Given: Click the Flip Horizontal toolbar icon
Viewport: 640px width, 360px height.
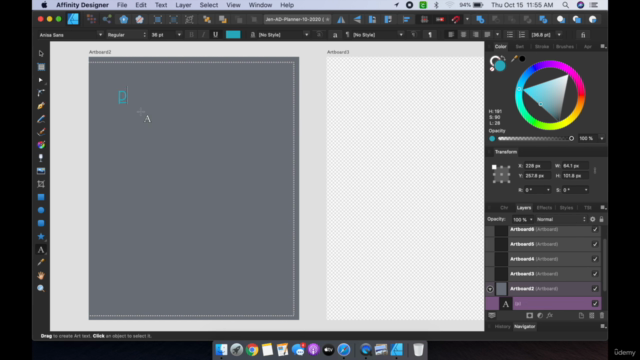Looking at the screenshot, I should pyautogui.click(x=341, y=19).
